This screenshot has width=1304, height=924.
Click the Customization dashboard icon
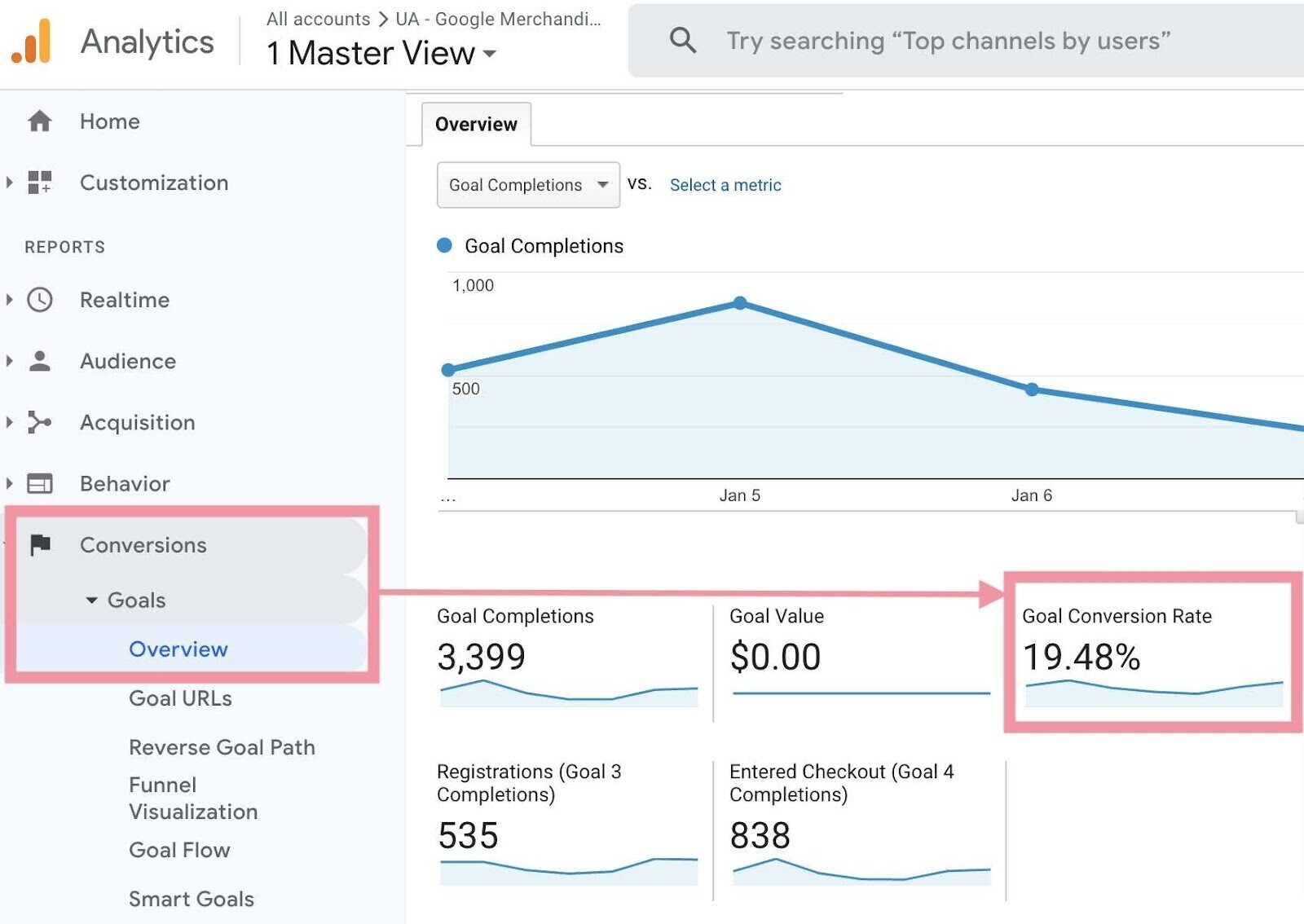(x=39, y=183)
